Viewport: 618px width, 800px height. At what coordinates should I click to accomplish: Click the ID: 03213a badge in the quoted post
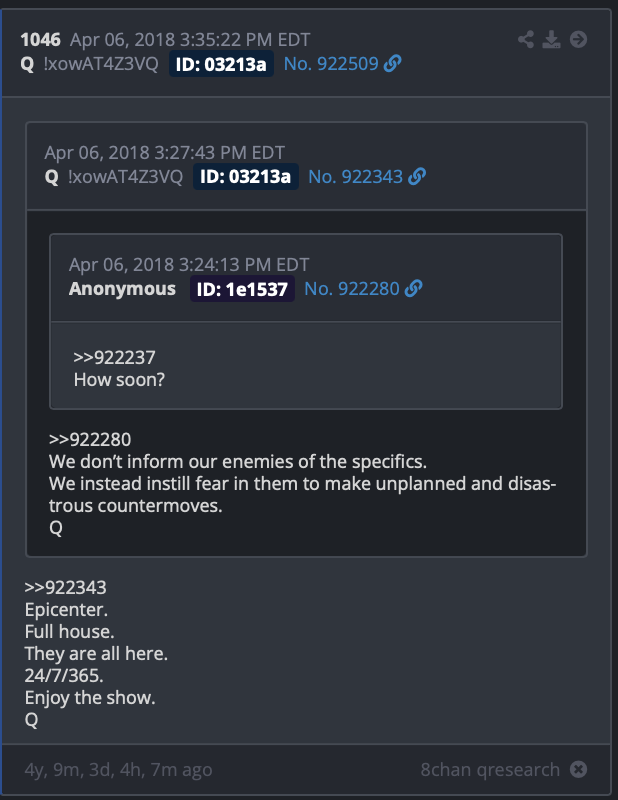click(245, 177)
